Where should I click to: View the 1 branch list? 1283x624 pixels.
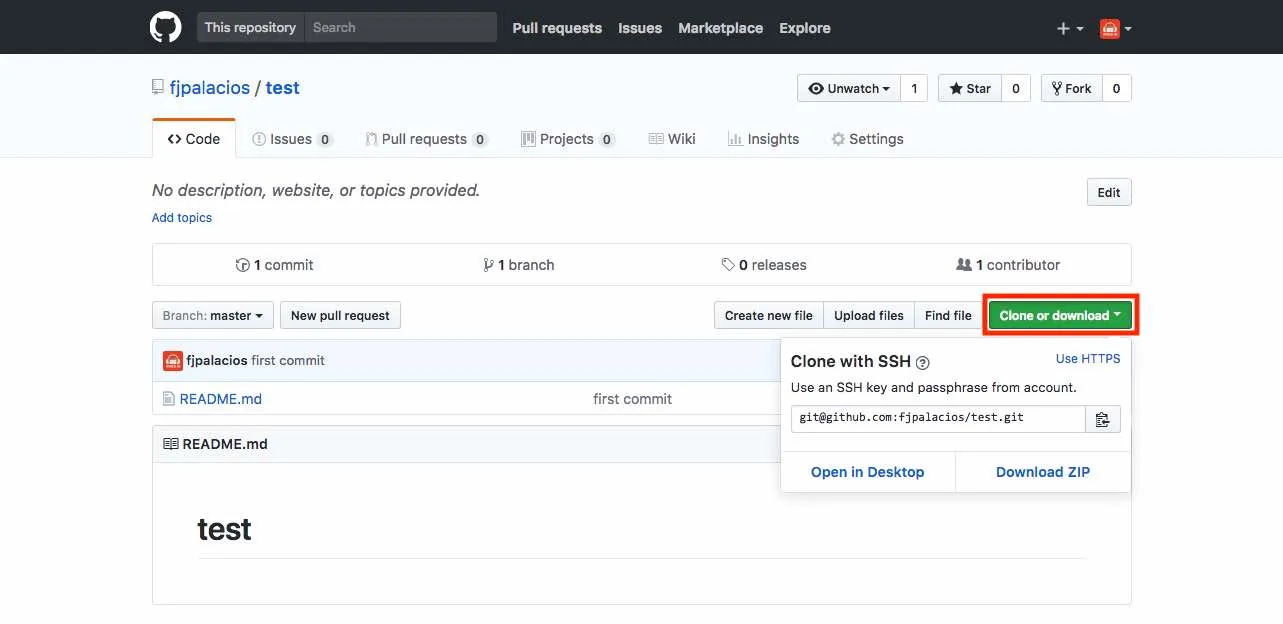[518, 265]
